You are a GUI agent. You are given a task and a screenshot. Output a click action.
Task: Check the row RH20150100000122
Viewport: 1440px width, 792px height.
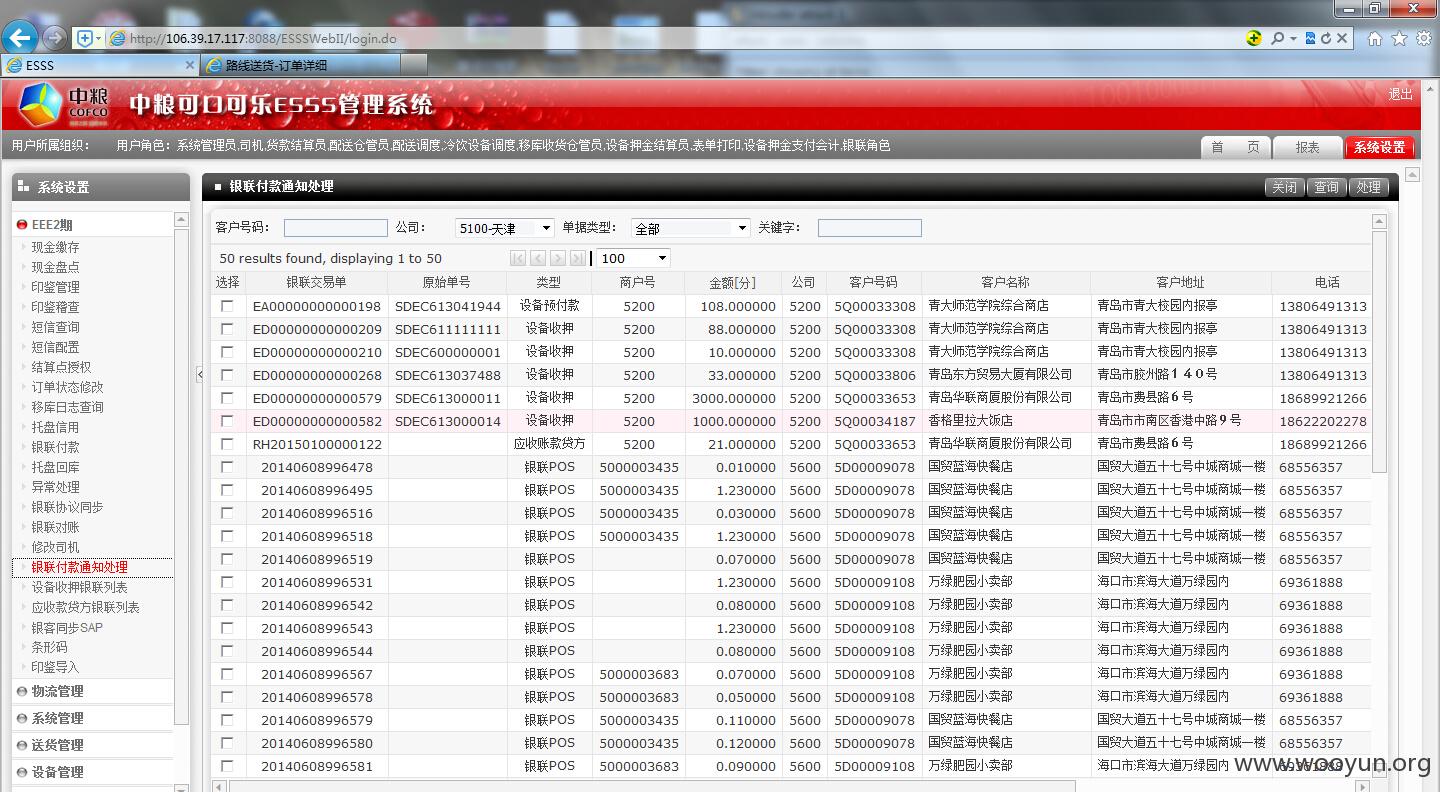point(227,444)
